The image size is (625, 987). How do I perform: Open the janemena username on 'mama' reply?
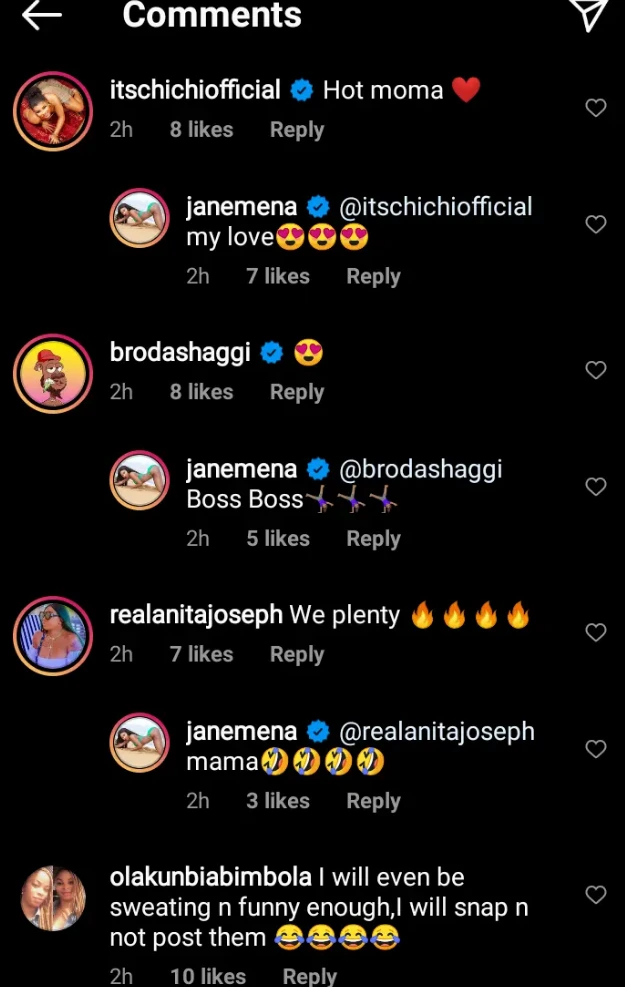pos(241,731)
